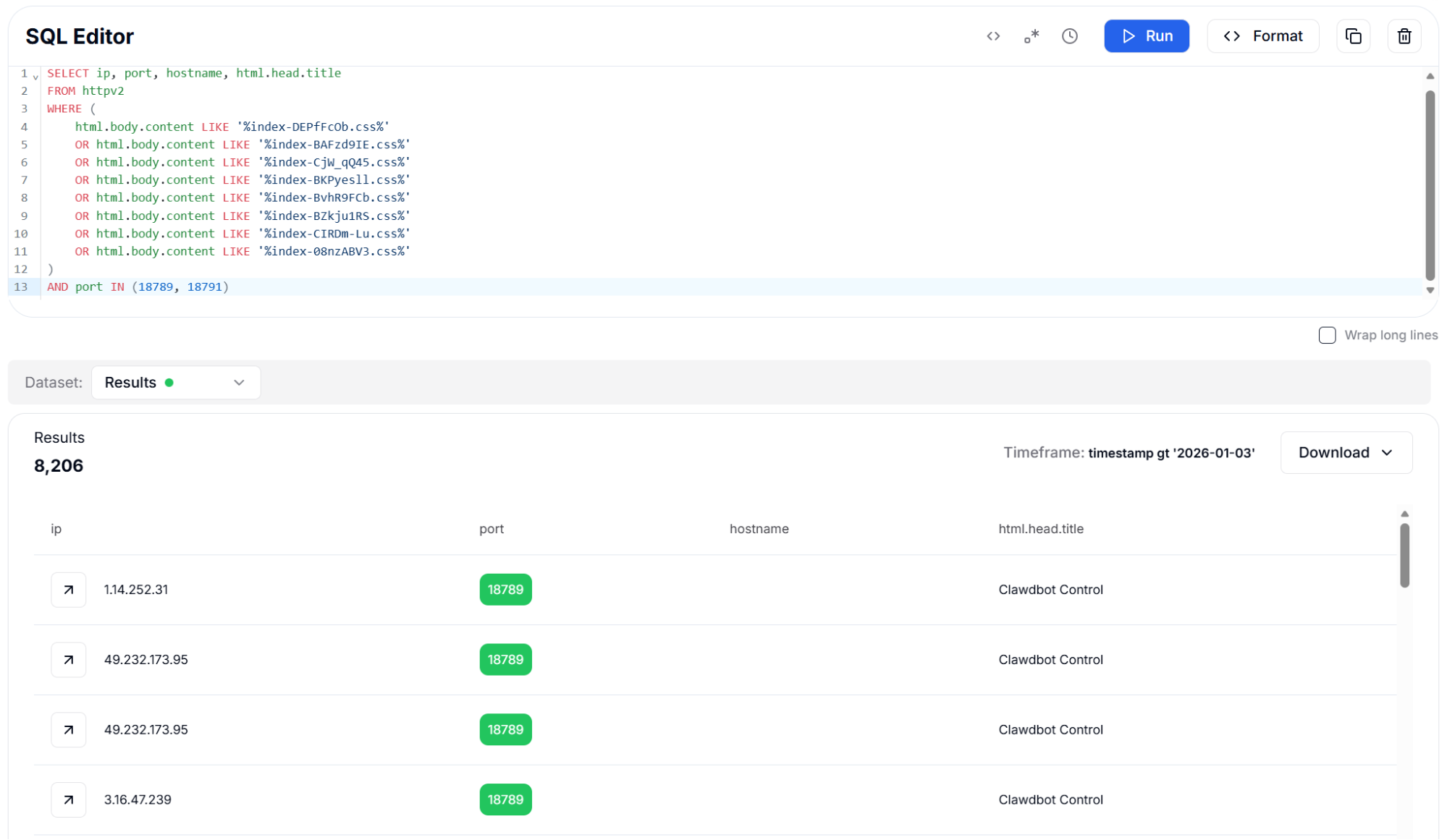Open the Download dropdown menu
1447x840 pixels.
point(1346,453)
